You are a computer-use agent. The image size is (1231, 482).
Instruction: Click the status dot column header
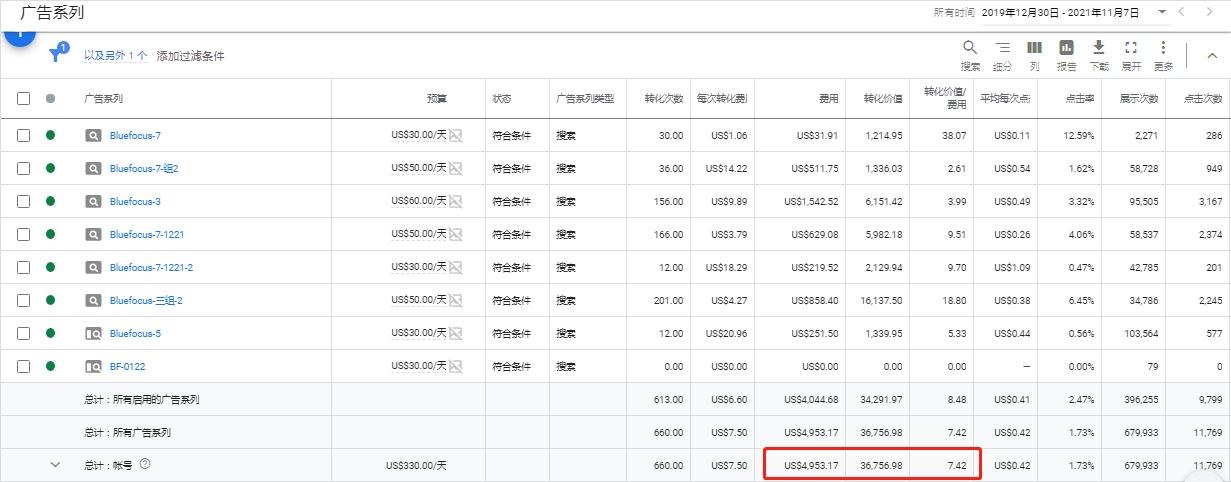tap(50, 99)
